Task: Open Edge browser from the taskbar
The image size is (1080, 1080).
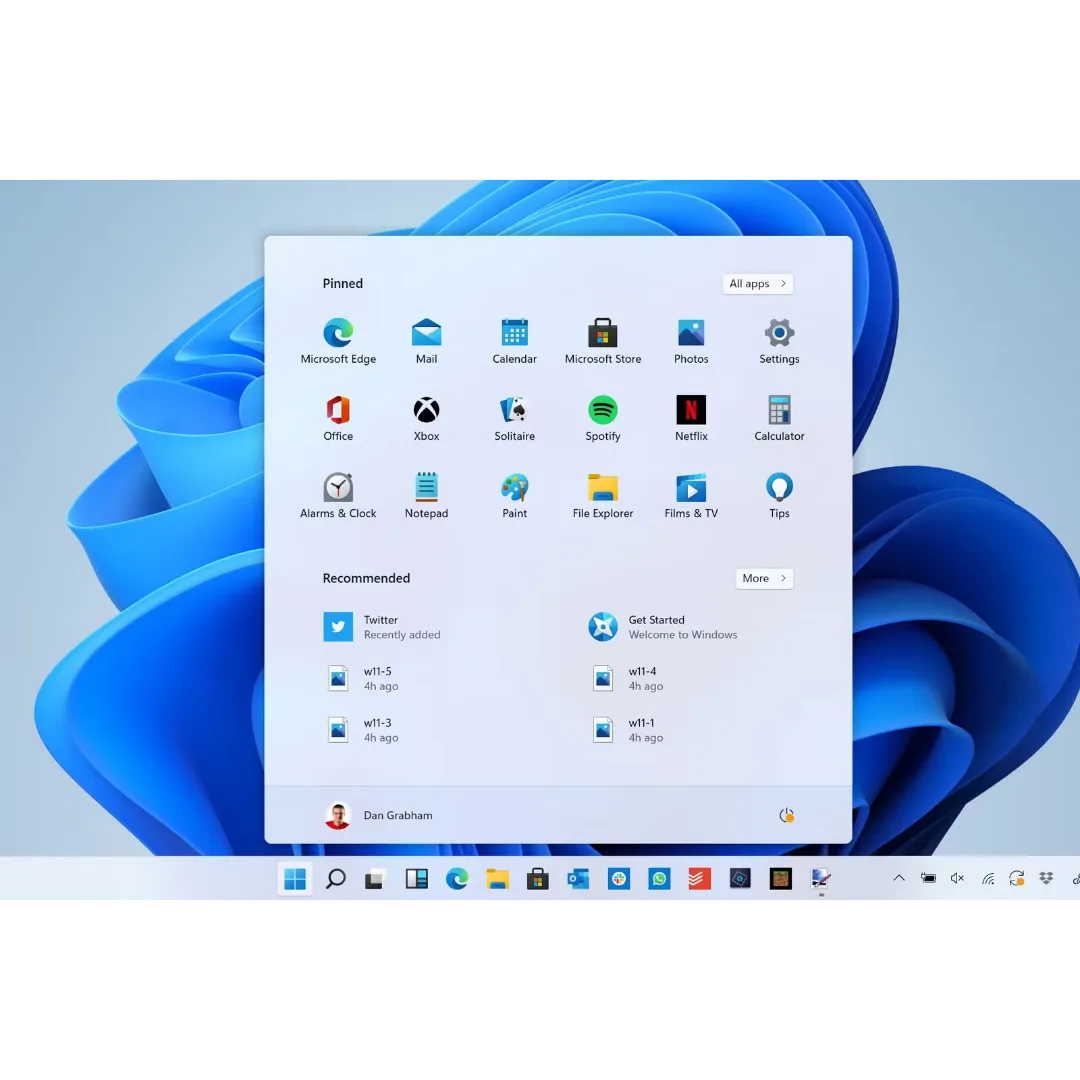Action: point(457,879)
